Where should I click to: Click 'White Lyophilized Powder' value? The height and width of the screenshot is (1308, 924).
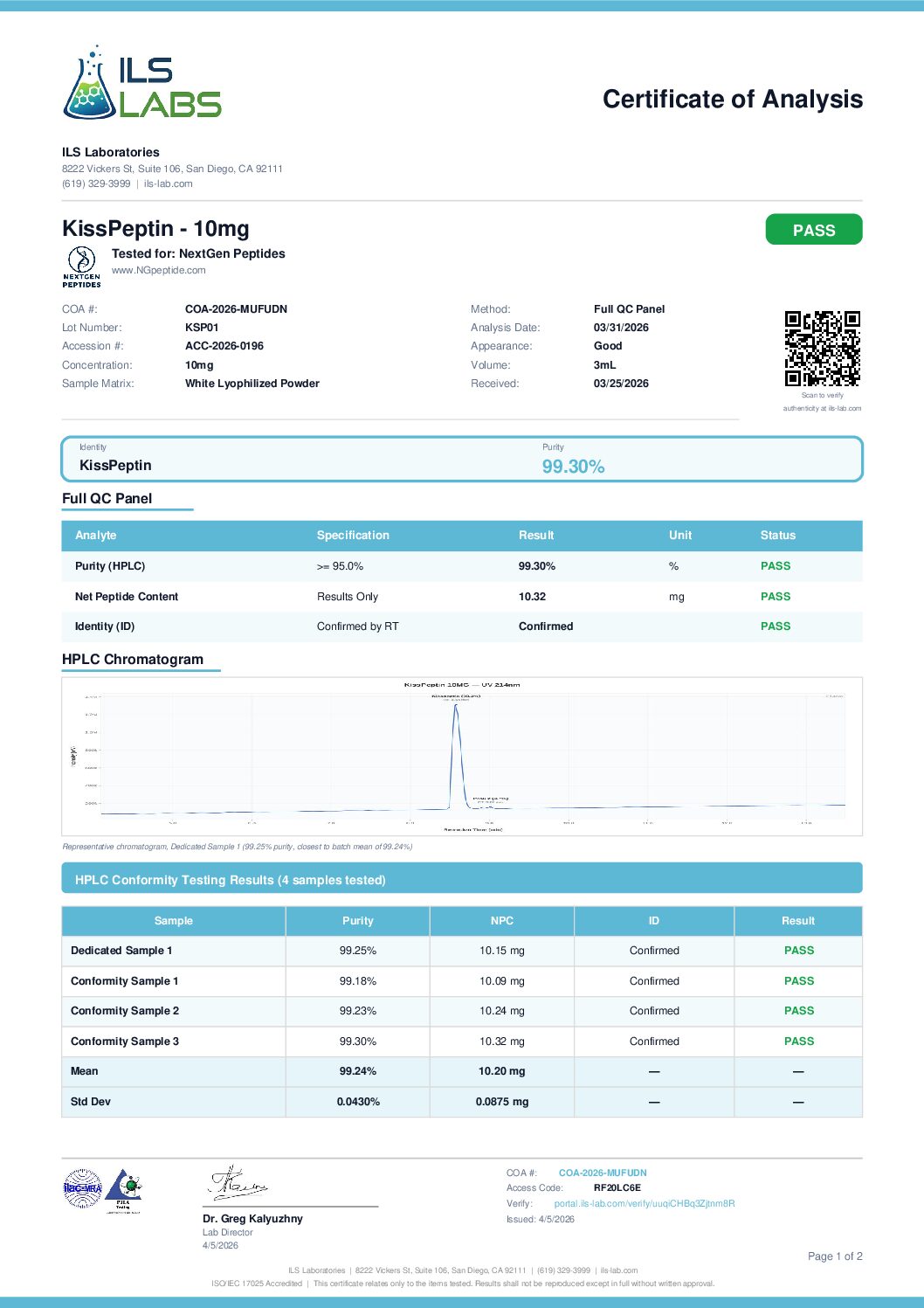252,384
